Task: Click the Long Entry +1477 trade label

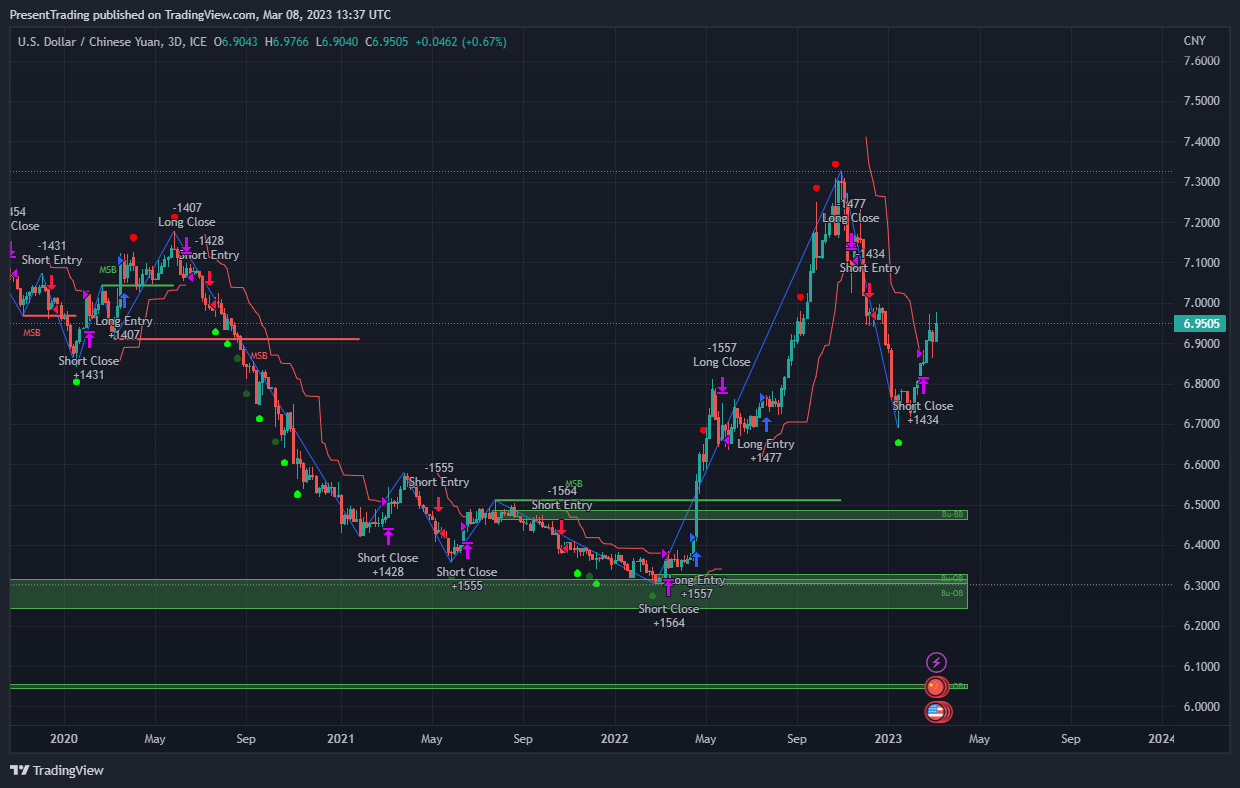Action: click(x=766, y=451)
